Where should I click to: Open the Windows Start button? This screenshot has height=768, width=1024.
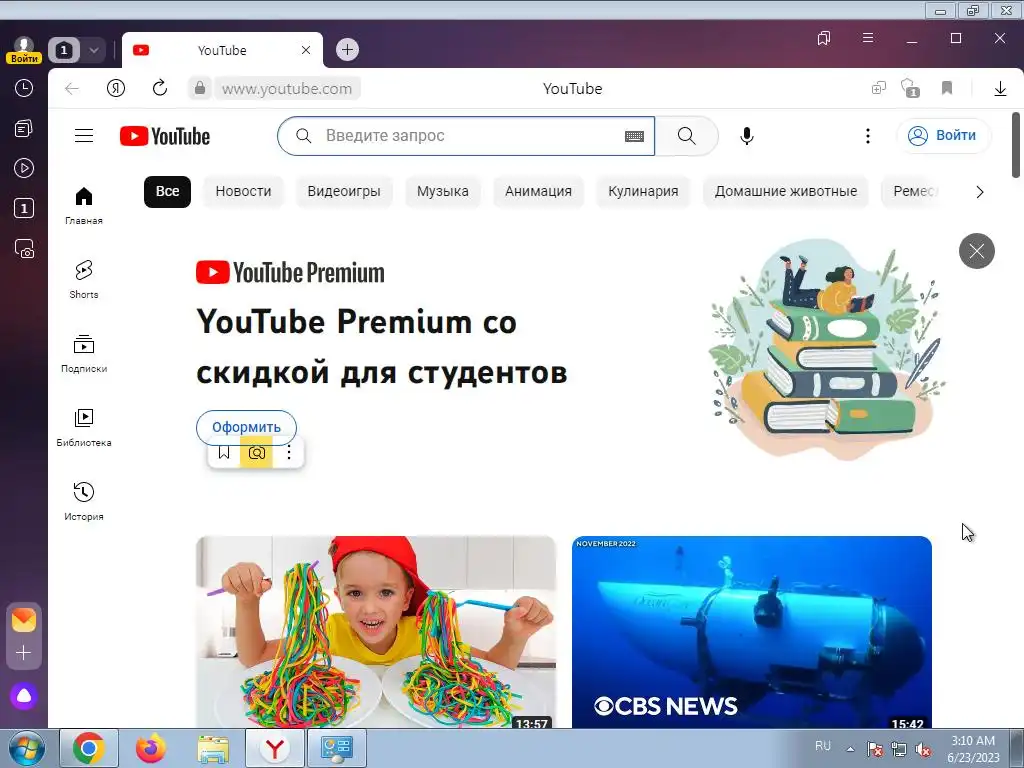coord(26,748)
